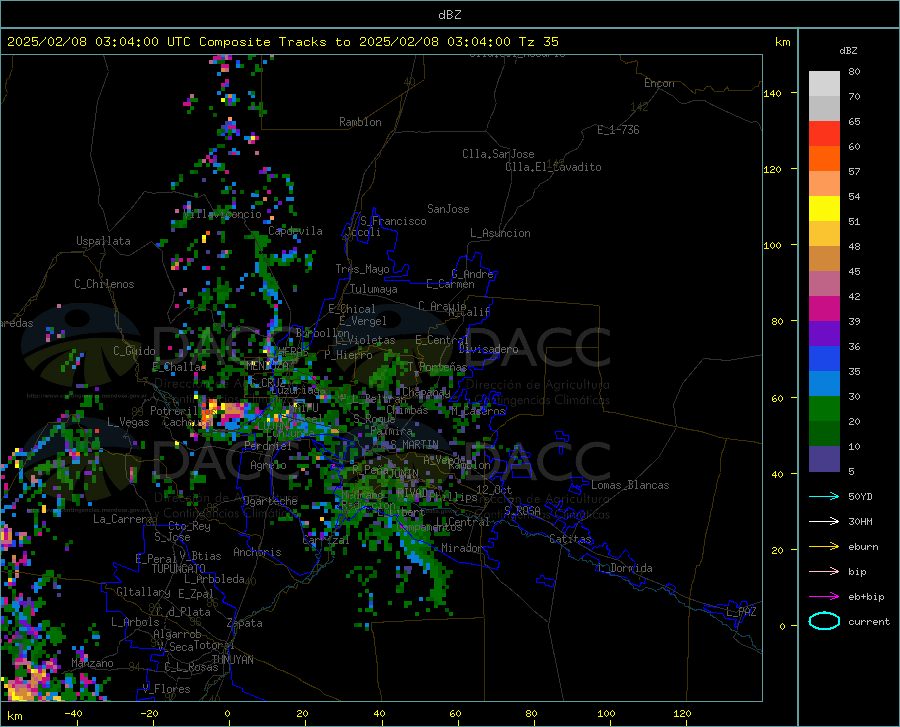Click the tan 48 dBZ color swatch
900x727 pixels.
(824, 259)
